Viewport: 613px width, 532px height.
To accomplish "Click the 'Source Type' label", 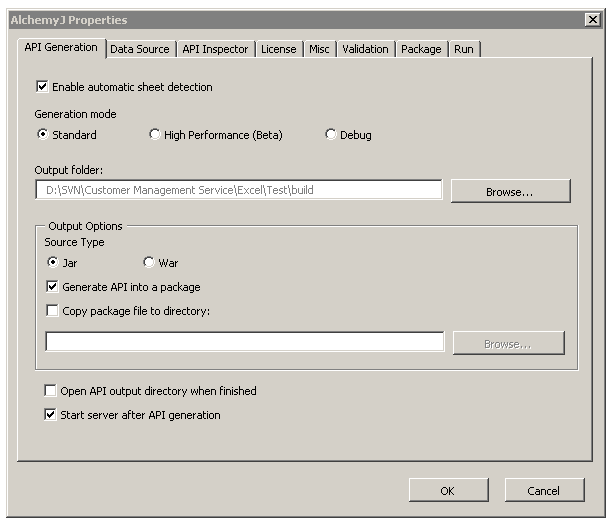I will (x=74, y=242).
